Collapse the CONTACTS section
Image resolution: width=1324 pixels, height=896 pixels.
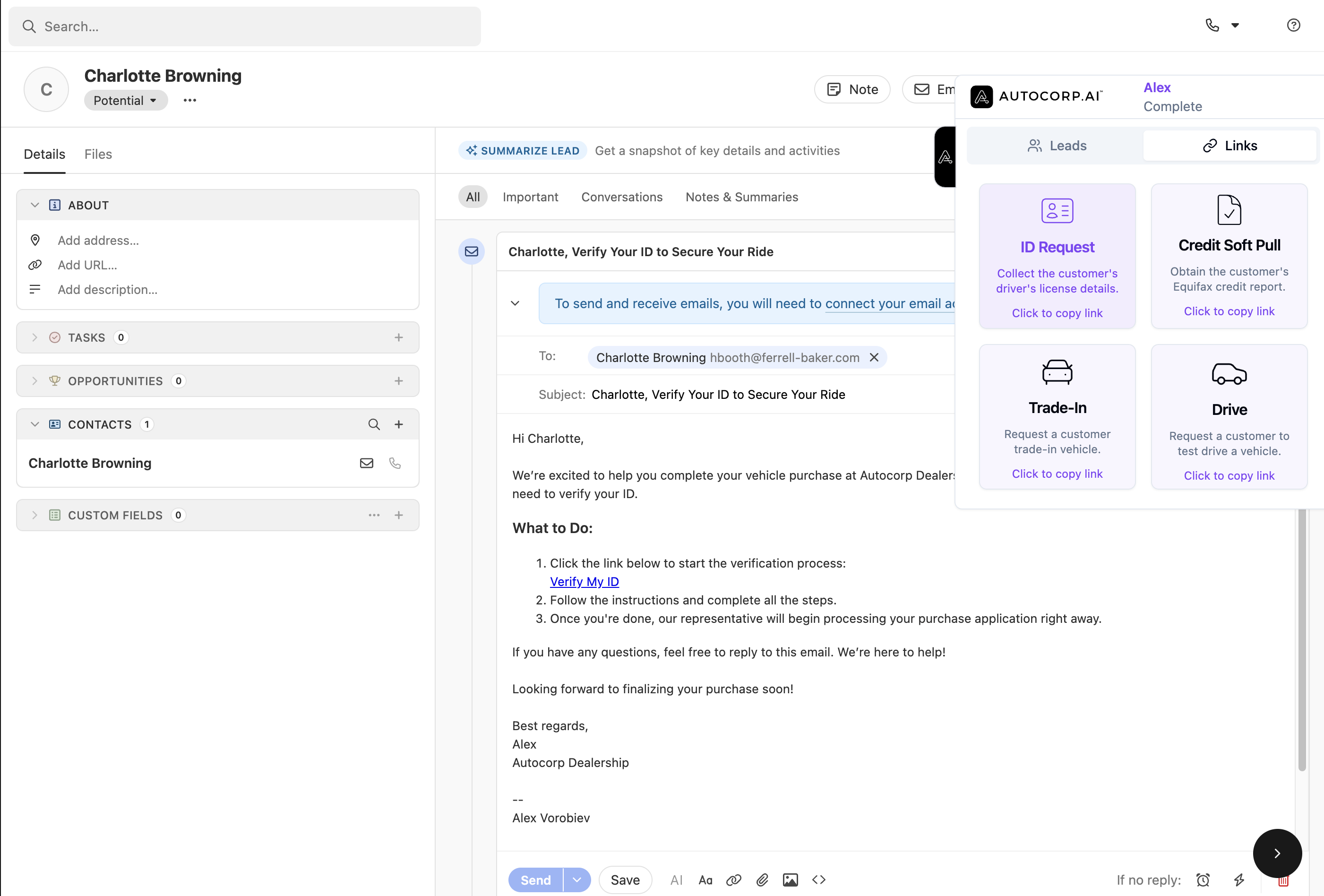click(x=35, y=424)
